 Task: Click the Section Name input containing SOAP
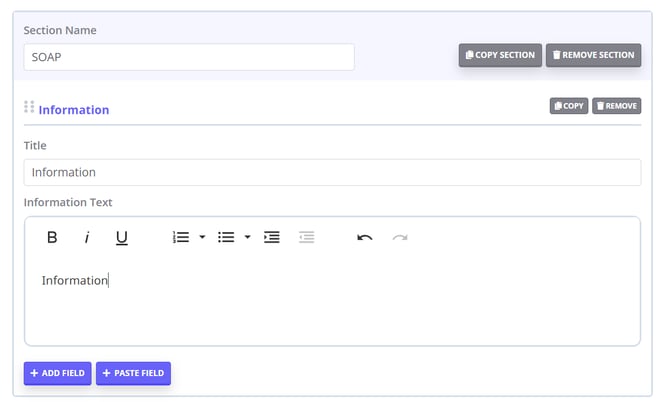188,57
